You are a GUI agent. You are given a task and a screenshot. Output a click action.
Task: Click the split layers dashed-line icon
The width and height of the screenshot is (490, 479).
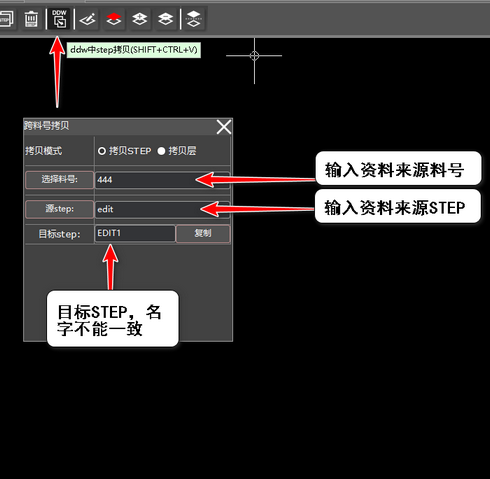194,19
